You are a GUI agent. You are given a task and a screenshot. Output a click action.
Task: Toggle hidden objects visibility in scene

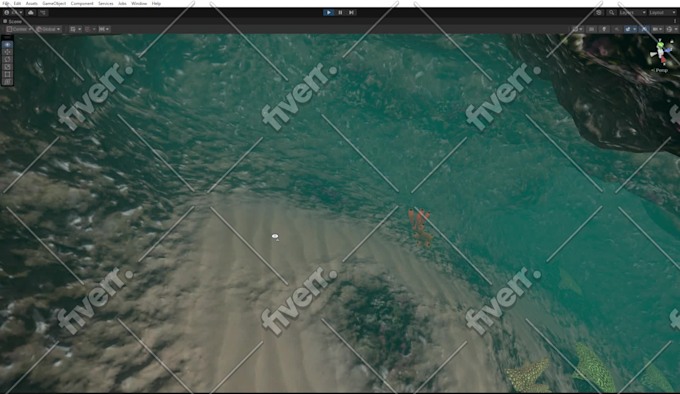click(x=644, y=29)
